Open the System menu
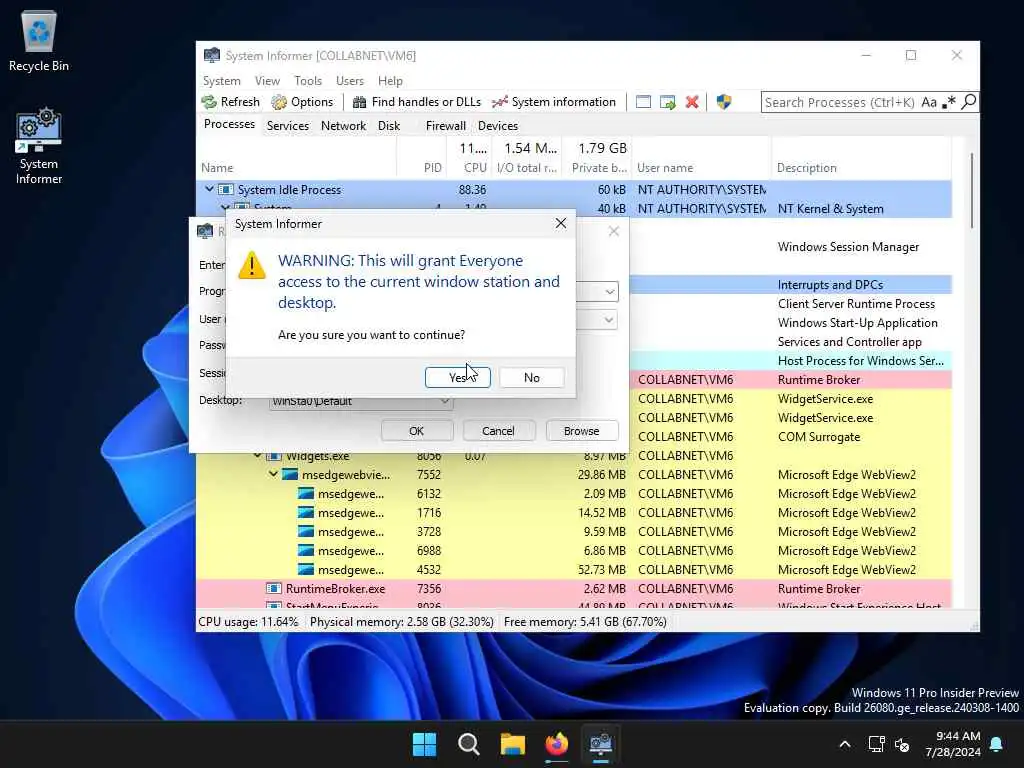This screenshot has height=768, width=1024. [221, 81]
